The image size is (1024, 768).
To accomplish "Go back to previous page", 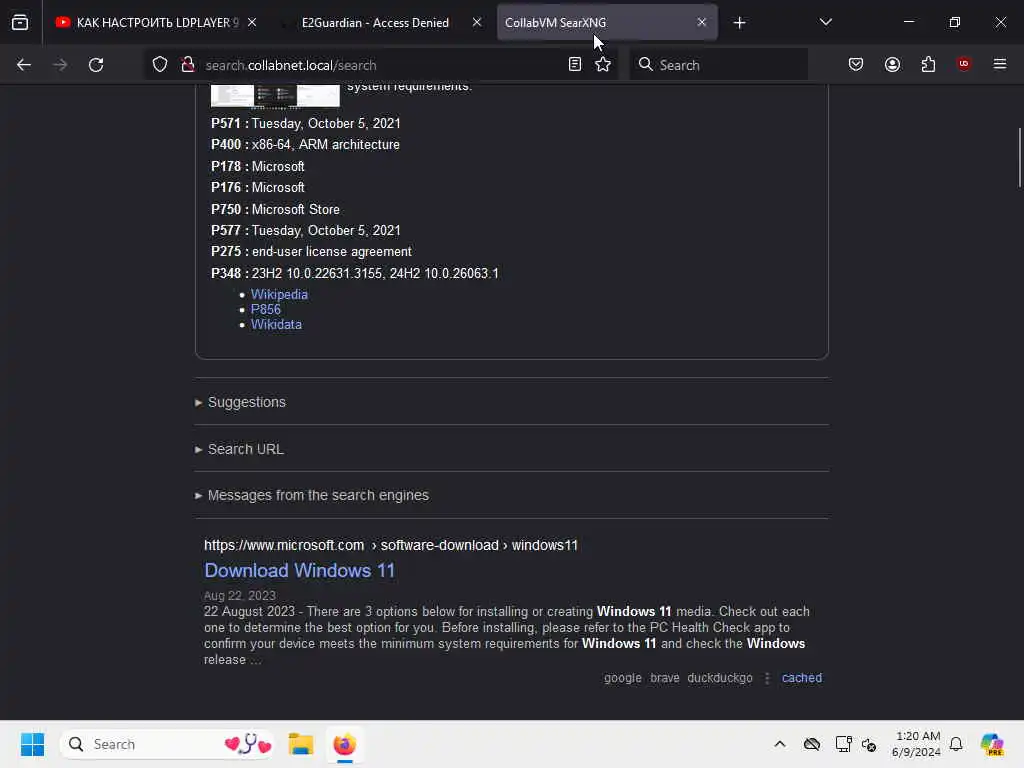I will pyautogui.click(x=24, y=65).
